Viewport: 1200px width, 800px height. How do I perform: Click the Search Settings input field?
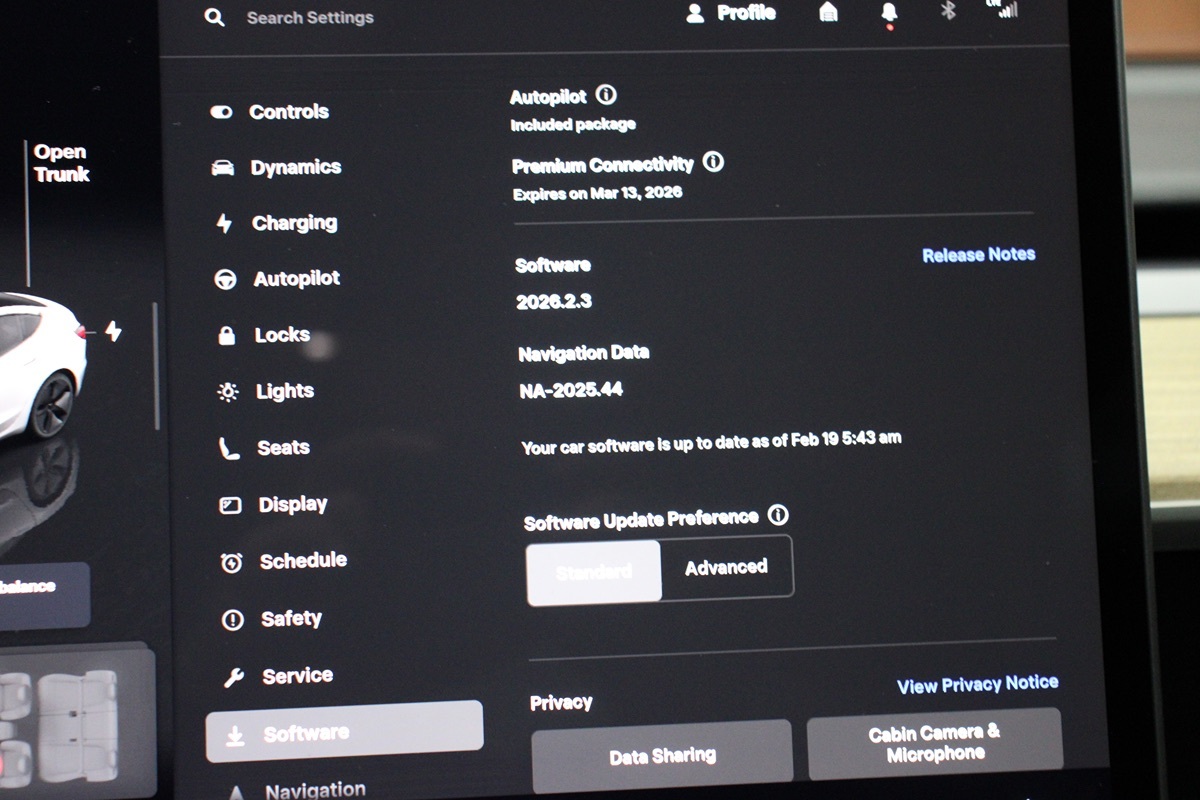click(310, 18)
